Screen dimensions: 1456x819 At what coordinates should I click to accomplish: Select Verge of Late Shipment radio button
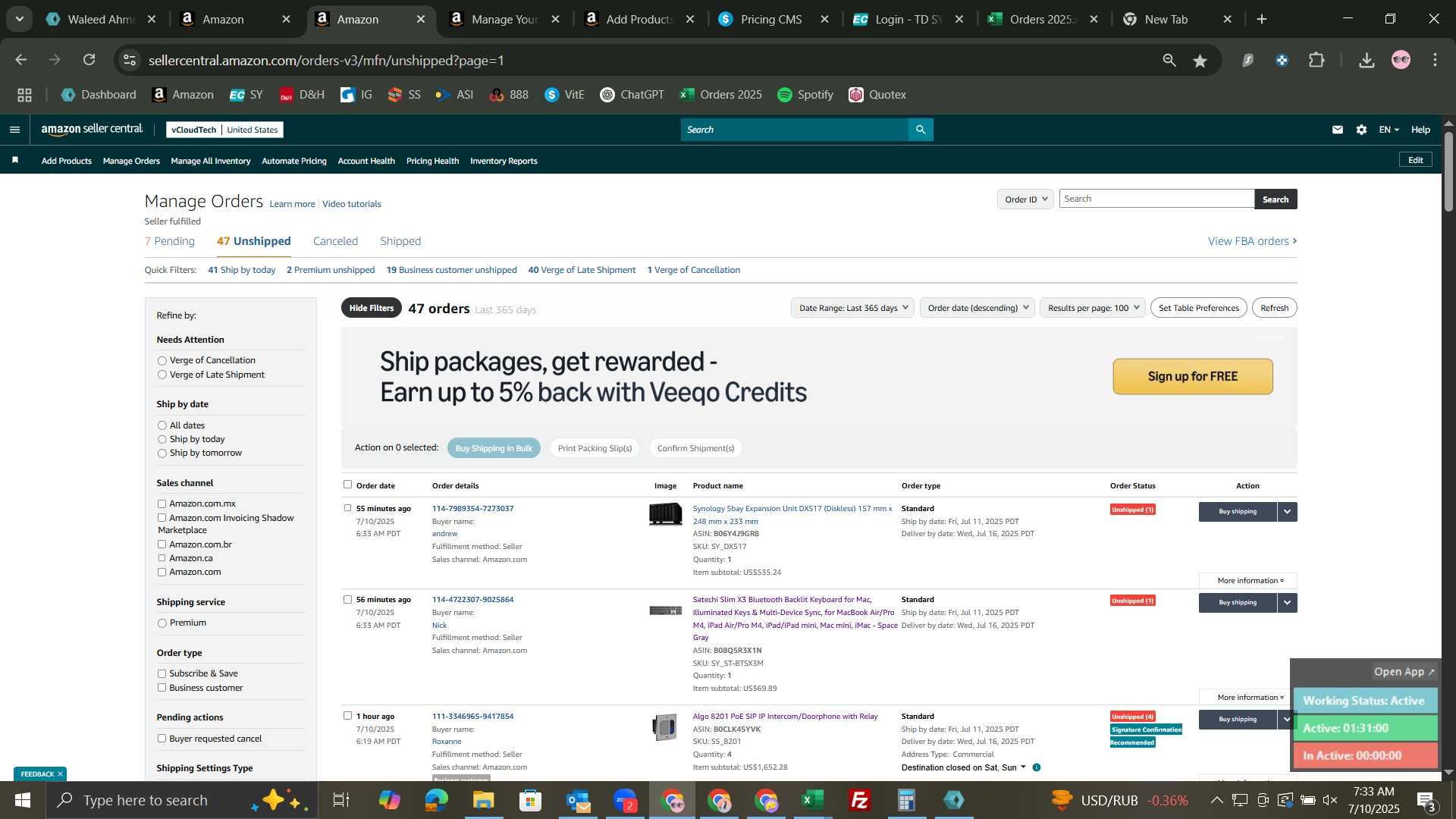(x=162, y=375)
